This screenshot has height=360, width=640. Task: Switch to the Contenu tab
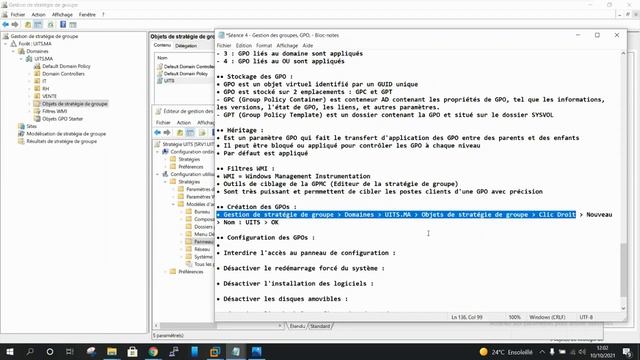tap(162, 45)
